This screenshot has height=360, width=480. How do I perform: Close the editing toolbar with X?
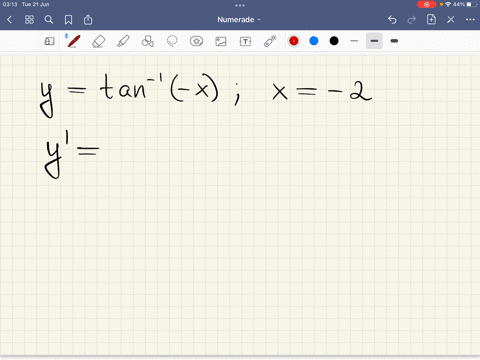[x=451, y=20]
